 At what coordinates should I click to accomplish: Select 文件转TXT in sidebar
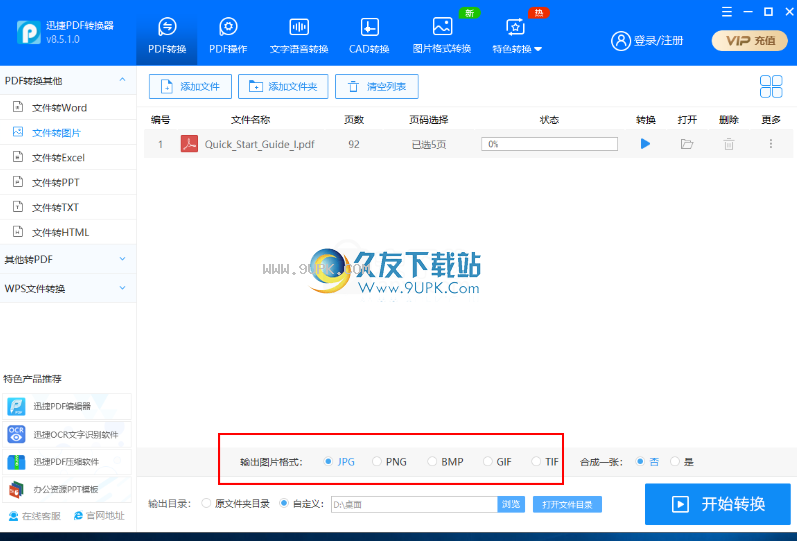point(68,207)
